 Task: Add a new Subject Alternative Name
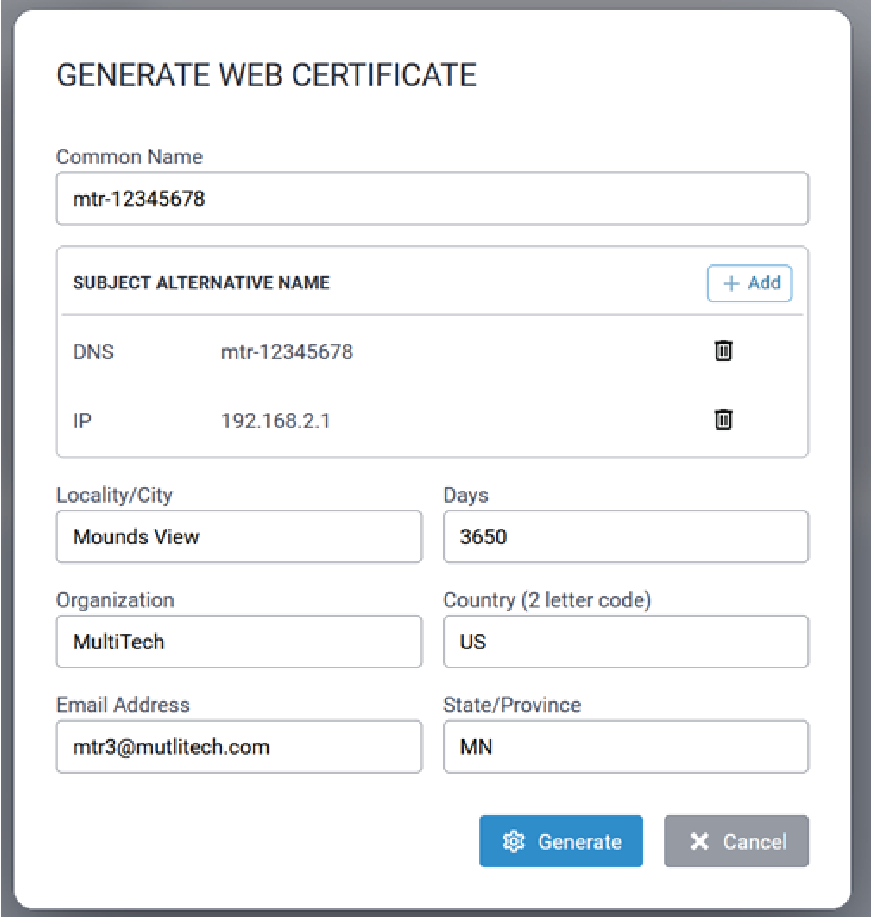coord(750,283)
